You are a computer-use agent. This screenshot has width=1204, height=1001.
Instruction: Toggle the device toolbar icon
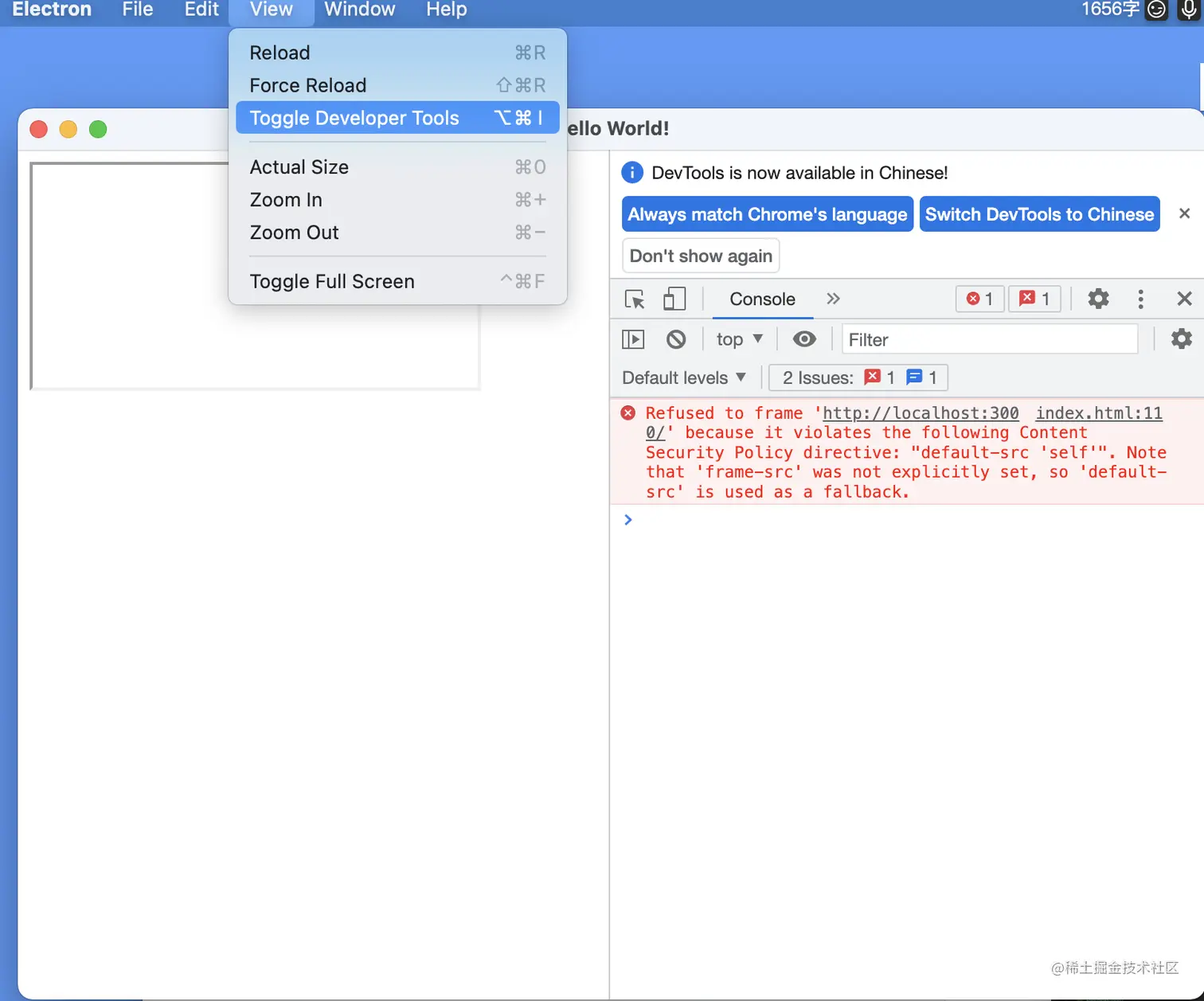(x=674, y=299)
